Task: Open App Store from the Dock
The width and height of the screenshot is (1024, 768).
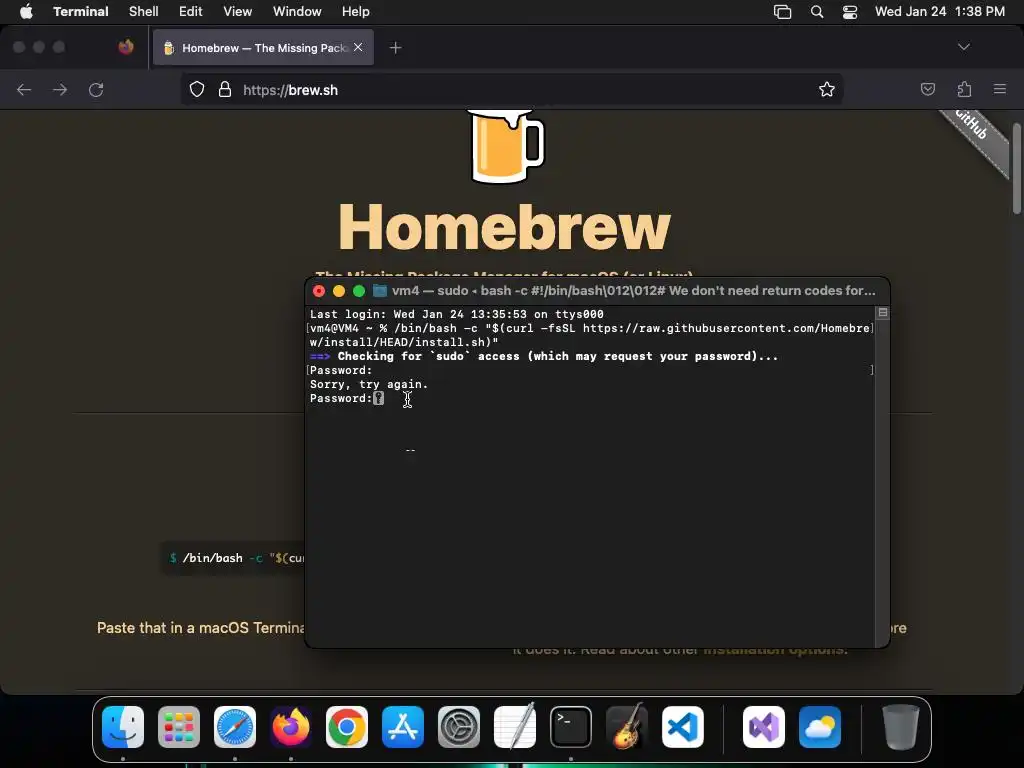Action: pyautogui.click(x=403, y=727)
